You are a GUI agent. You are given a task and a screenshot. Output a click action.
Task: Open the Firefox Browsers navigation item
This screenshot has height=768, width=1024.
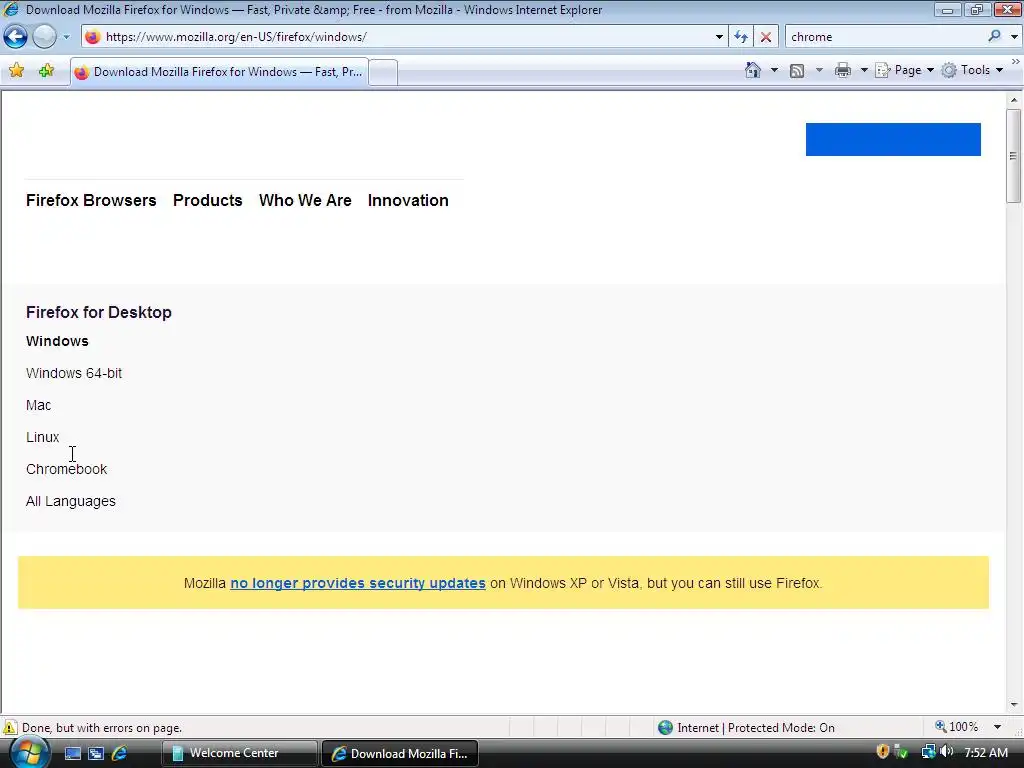[x=91, y=200]
